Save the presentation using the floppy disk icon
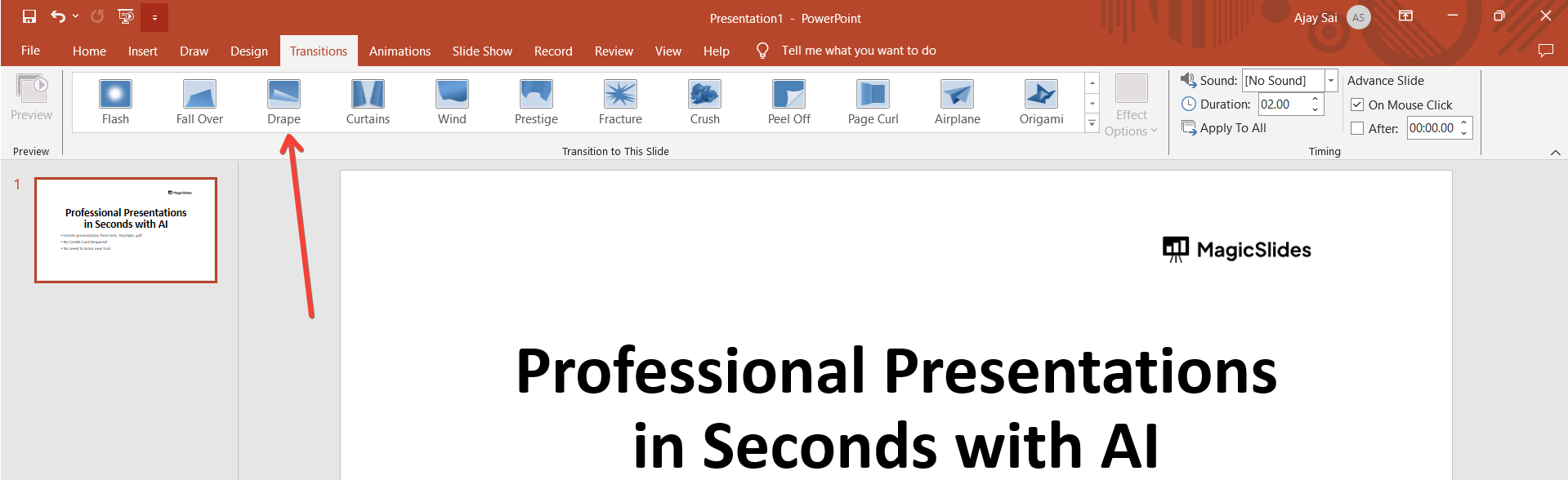The width and height of the screenshot is (1568, 480). pos(29,16)
